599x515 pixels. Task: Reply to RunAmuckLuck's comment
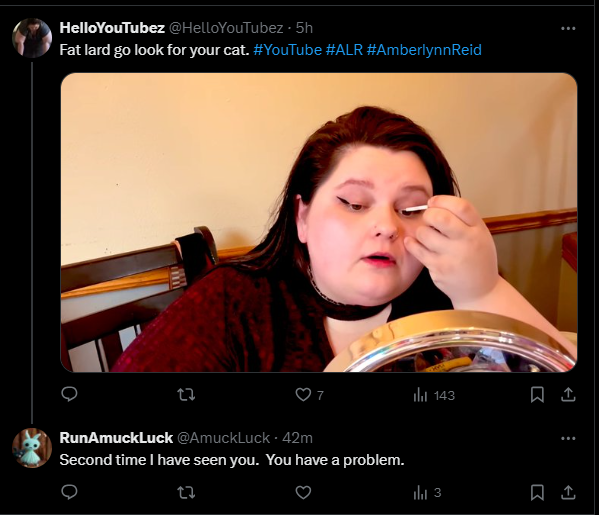click(x=70, y=492)
